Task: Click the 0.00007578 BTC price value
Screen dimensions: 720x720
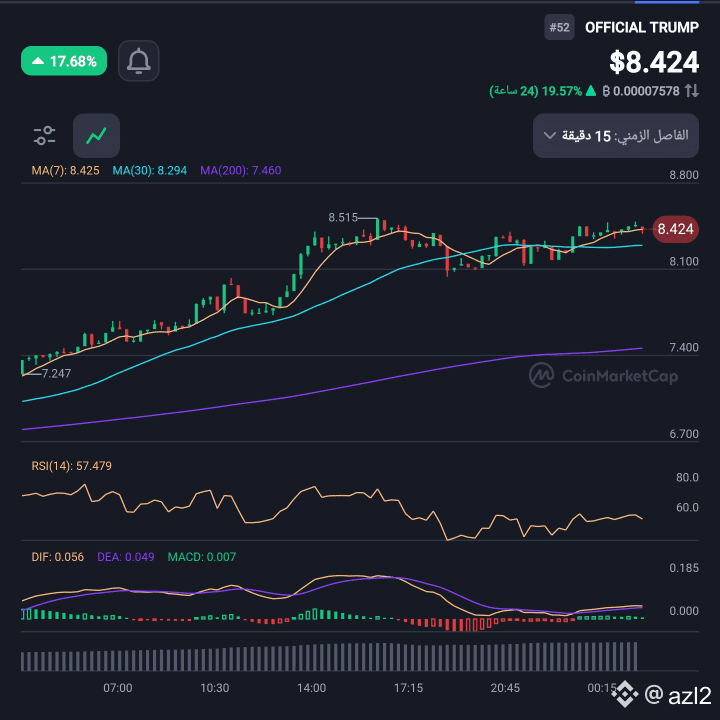Action: (646, 91)
